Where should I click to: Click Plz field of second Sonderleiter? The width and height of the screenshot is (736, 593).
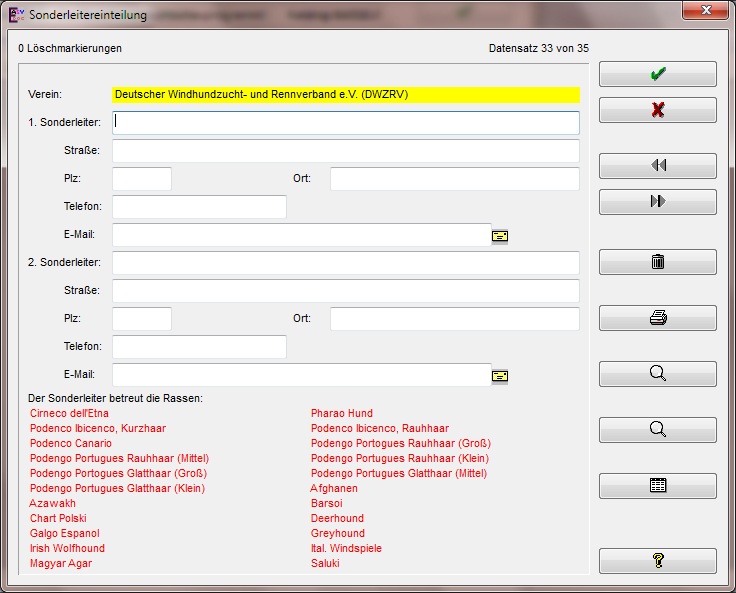click(x=142, y=319)
